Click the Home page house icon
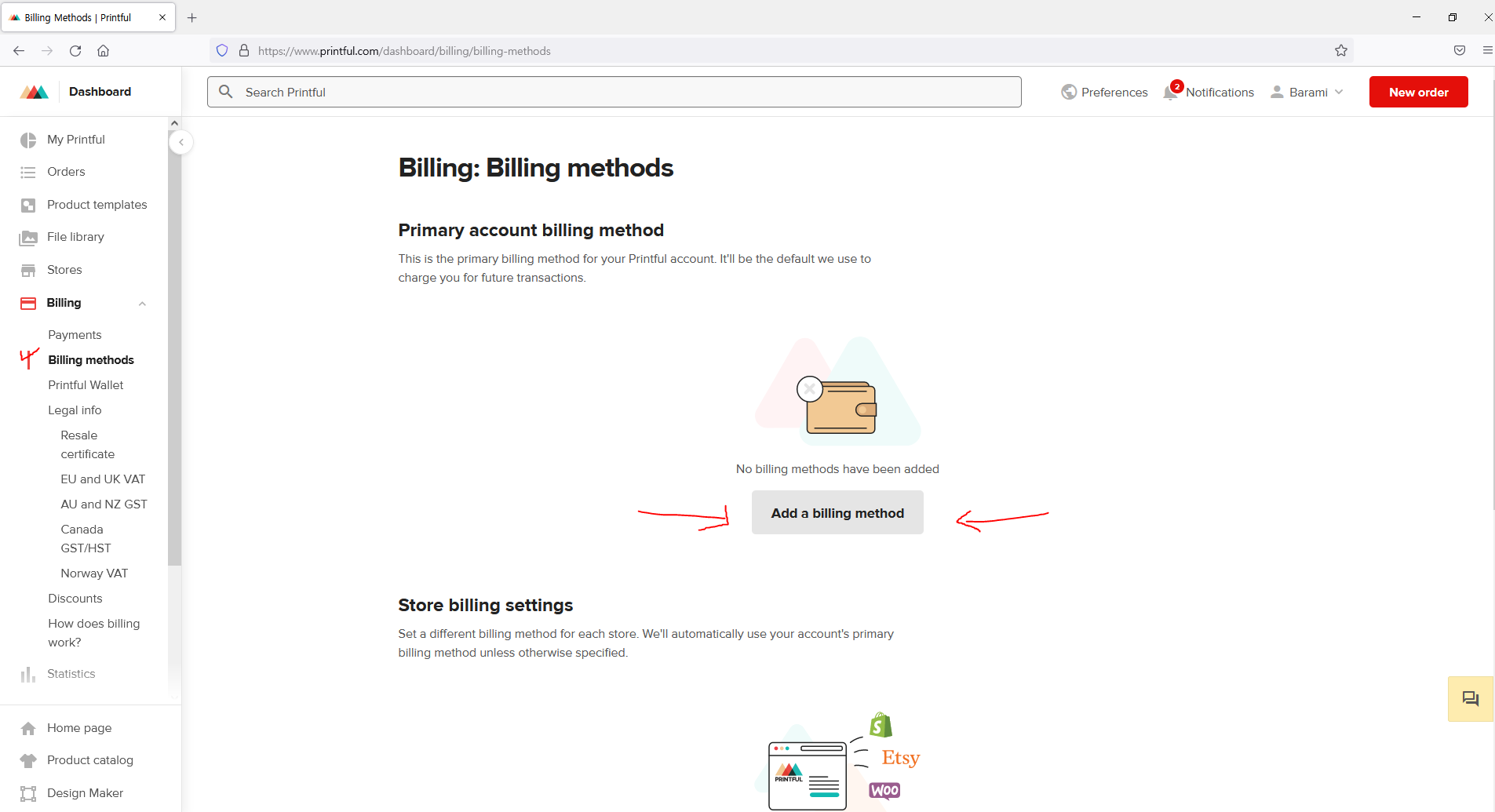 28,728
